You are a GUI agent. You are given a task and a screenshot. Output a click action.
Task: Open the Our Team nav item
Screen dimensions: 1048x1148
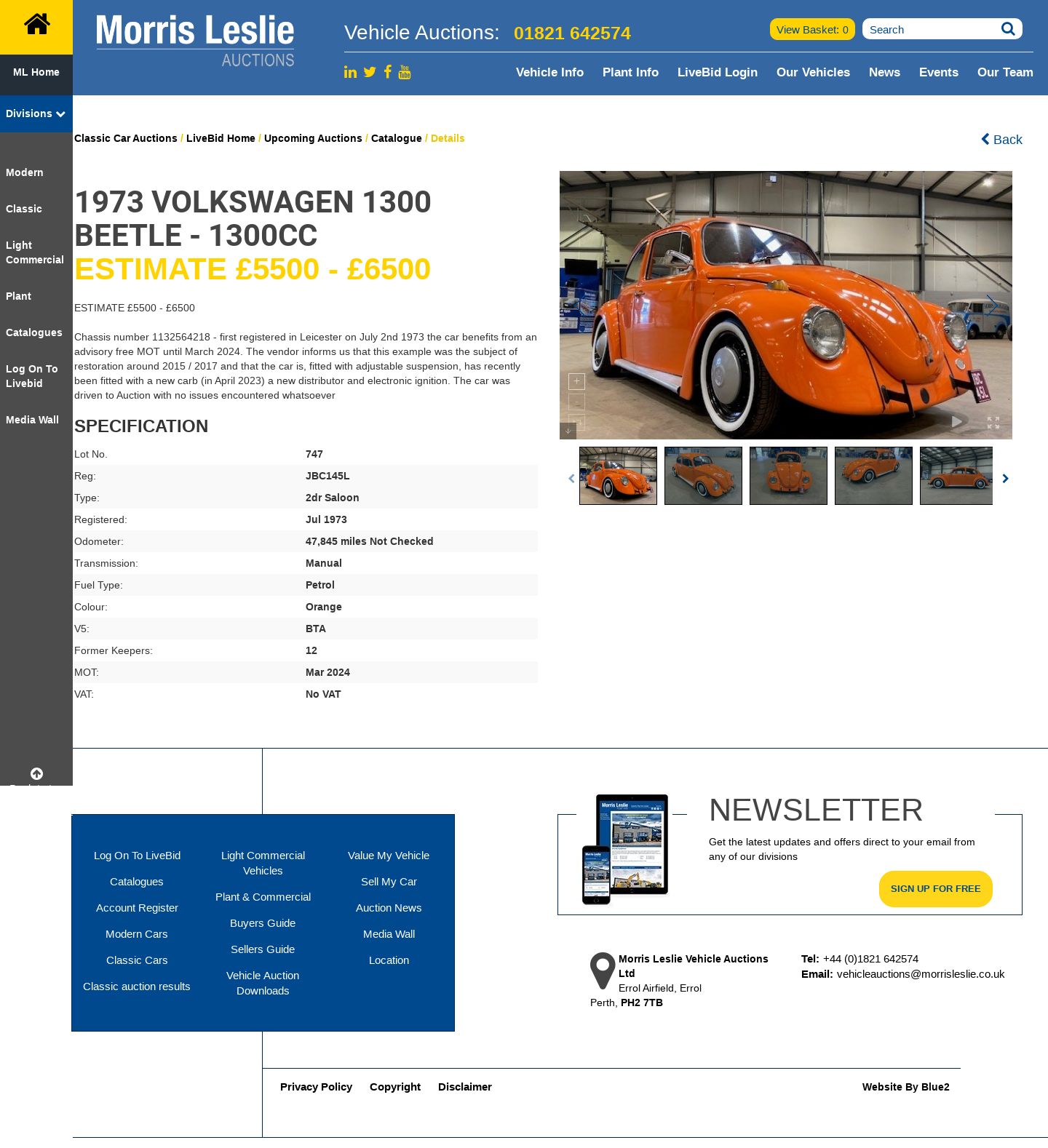1005,72
